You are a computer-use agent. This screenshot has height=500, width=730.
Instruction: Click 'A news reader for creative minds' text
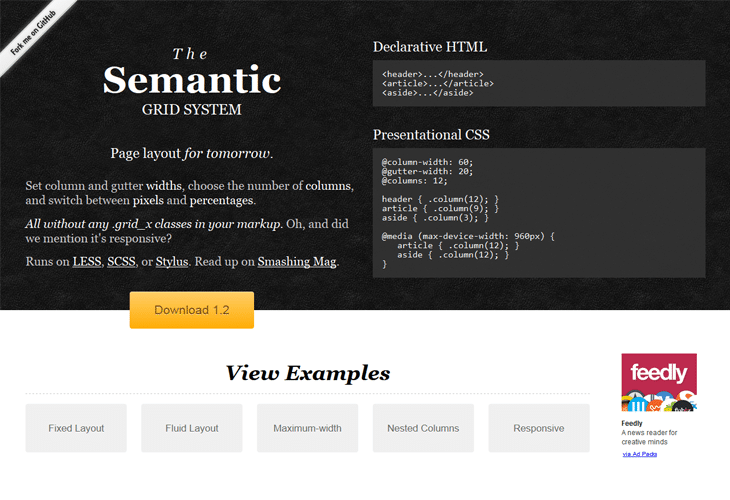(x=649, y=437)
